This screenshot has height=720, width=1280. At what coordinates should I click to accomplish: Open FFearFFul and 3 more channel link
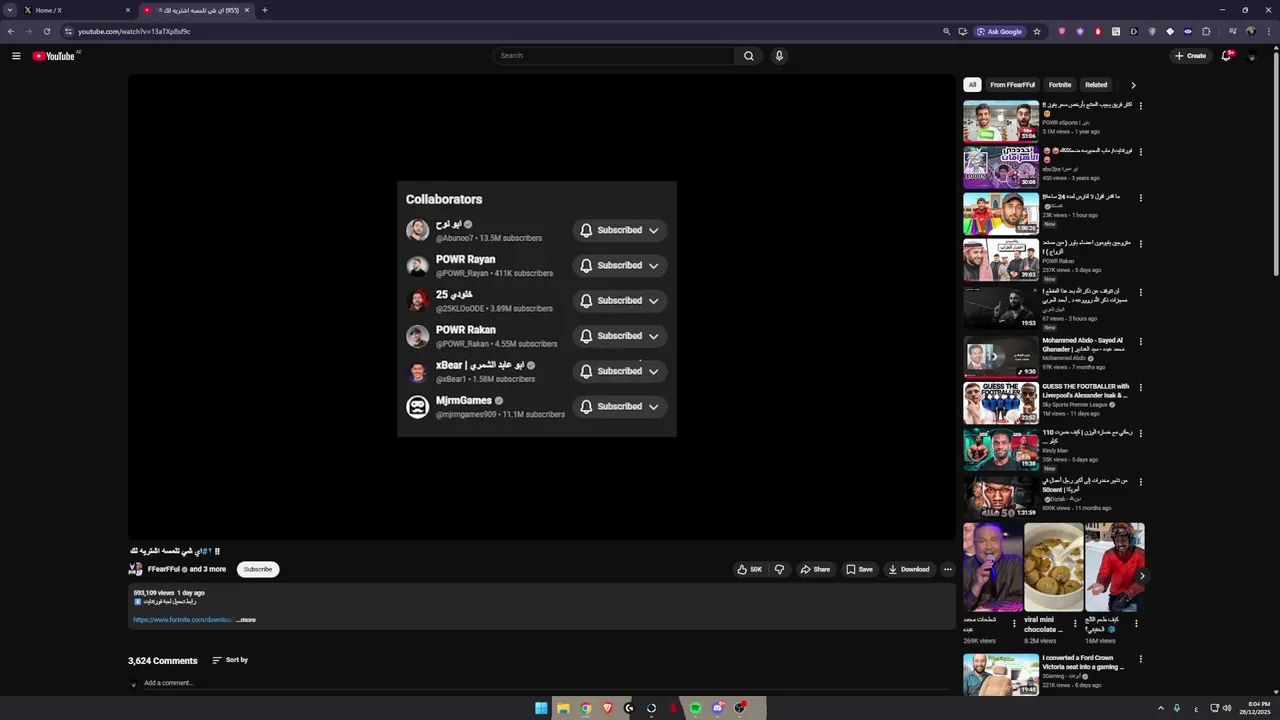pyautogui.click(x=187, y=569)
